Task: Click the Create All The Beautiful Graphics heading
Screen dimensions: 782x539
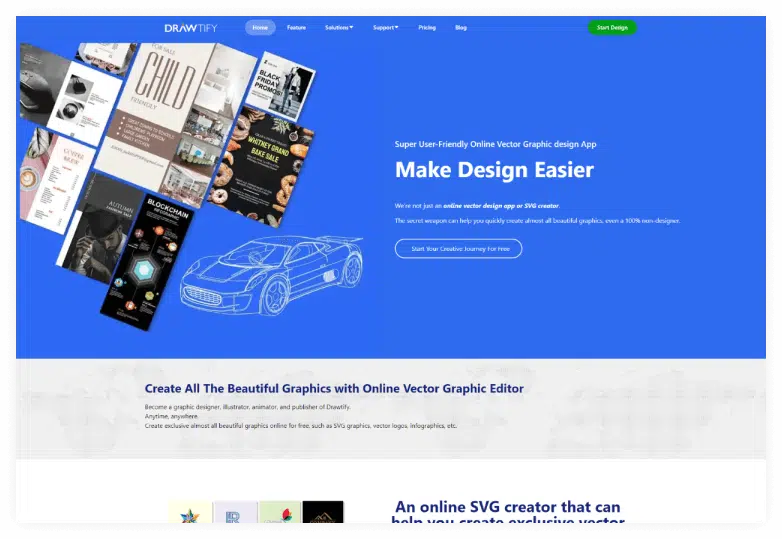Action: 334,388
